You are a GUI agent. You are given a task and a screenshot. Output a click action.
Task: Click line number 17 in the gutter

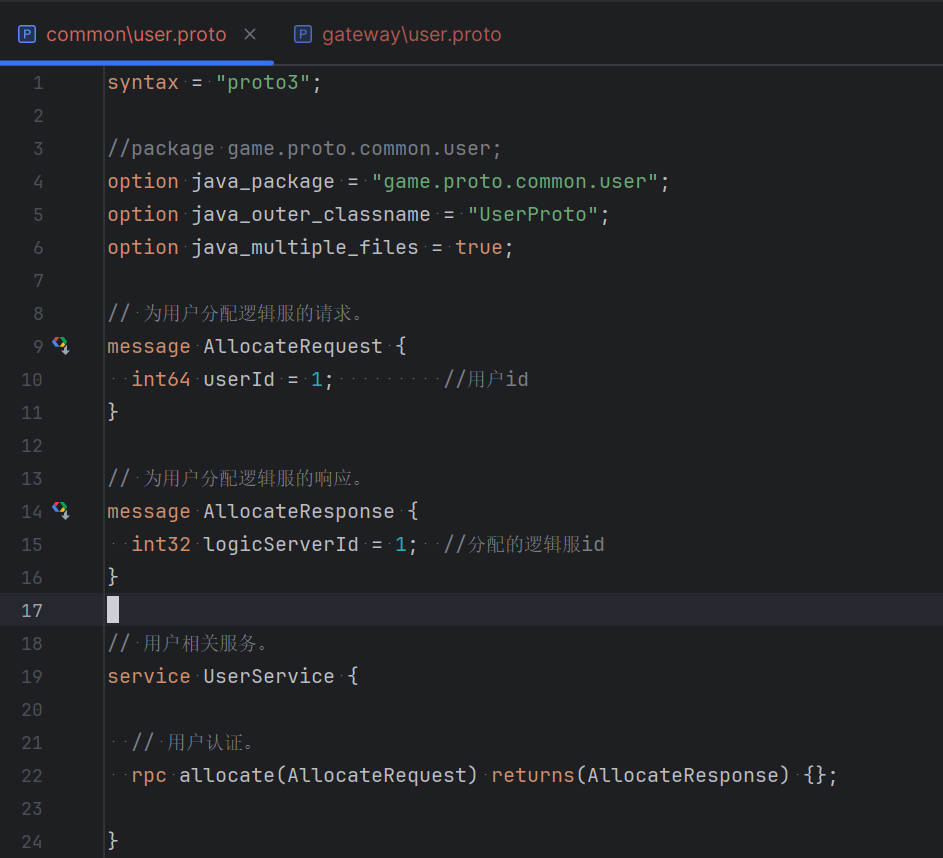tap(31, 610)
